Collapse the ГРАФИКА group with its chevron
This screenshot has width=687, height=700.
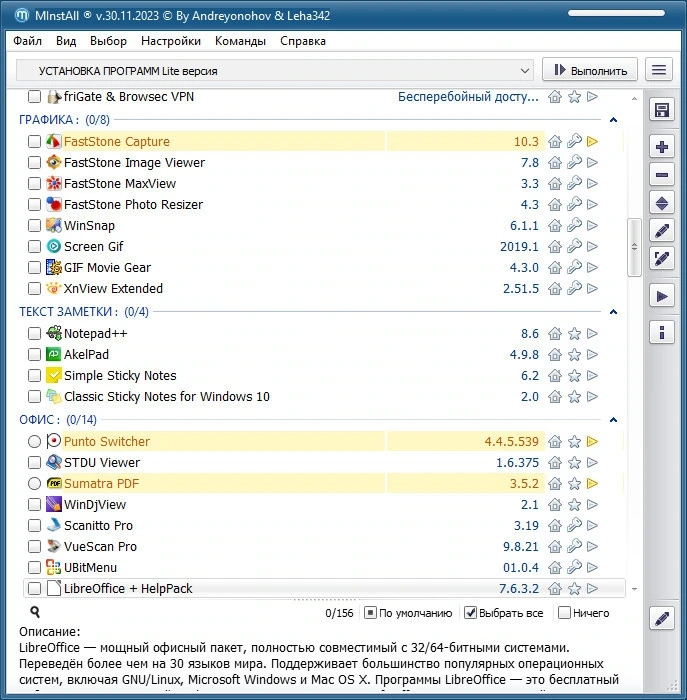tap(613, 120)
